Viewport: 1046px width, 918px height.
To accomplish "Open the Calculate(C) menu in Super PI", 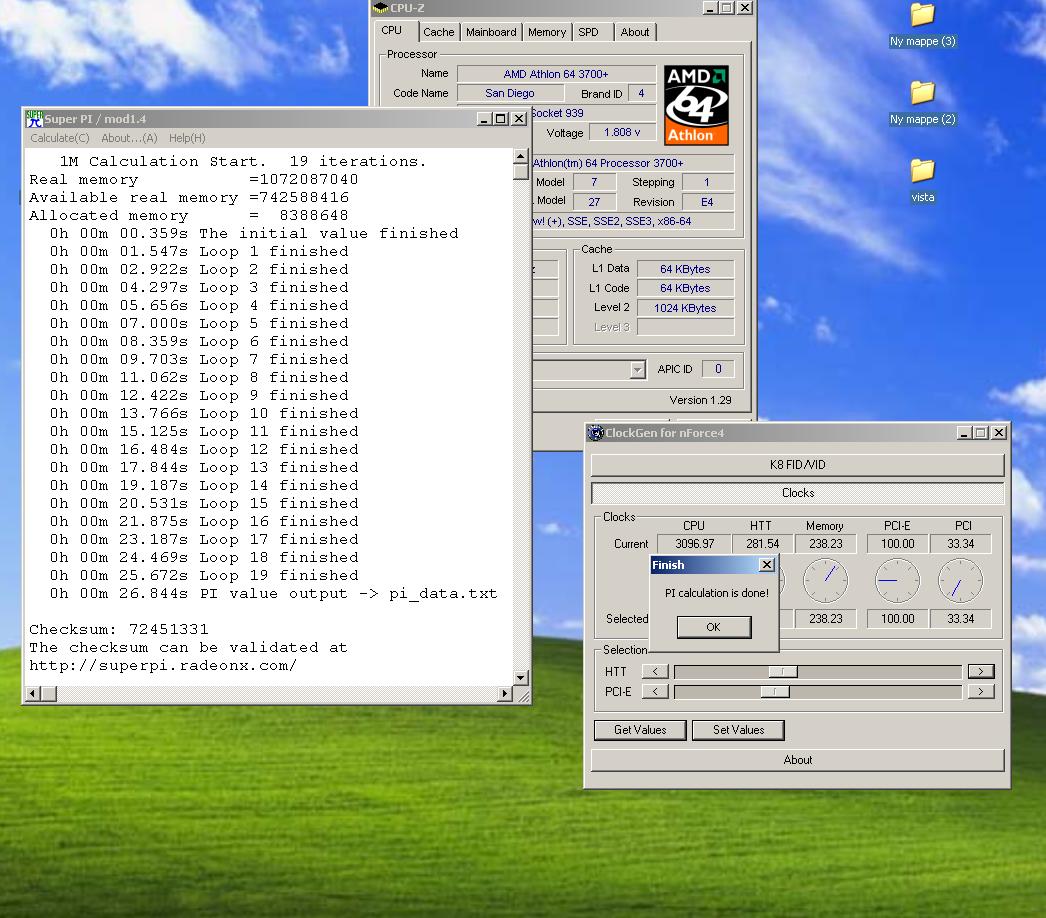I will tap(60, 138).
